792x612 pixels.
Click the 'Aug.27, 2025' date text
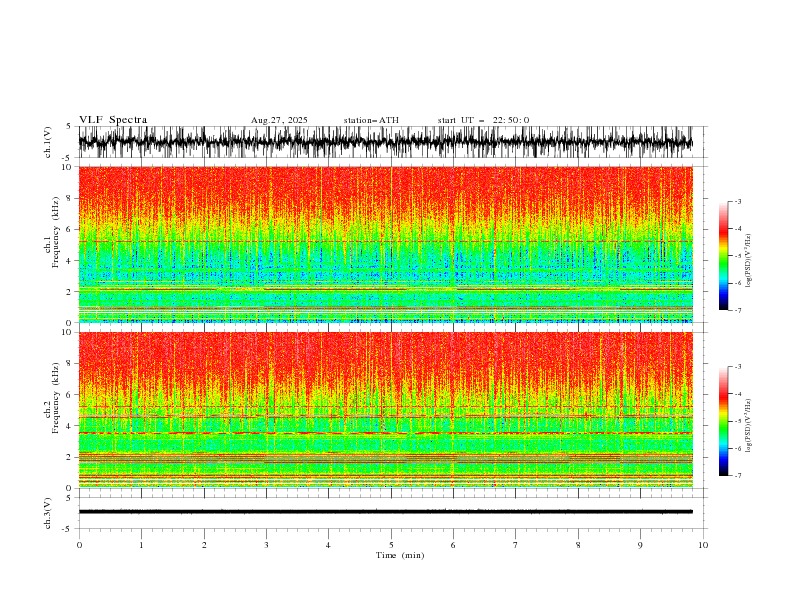[x=279, y=120]
